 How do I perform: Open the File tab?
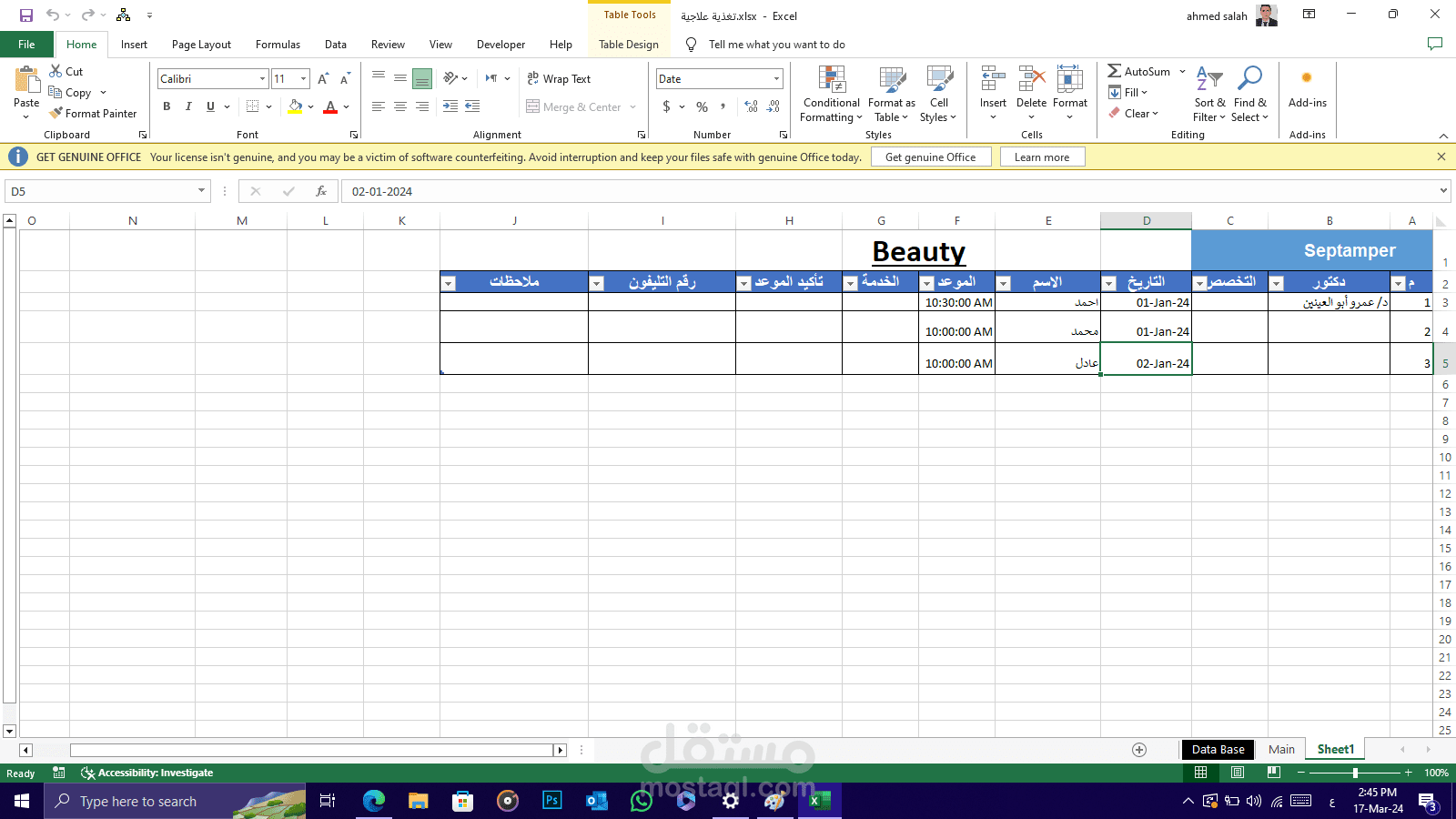[x=27, y=44]
